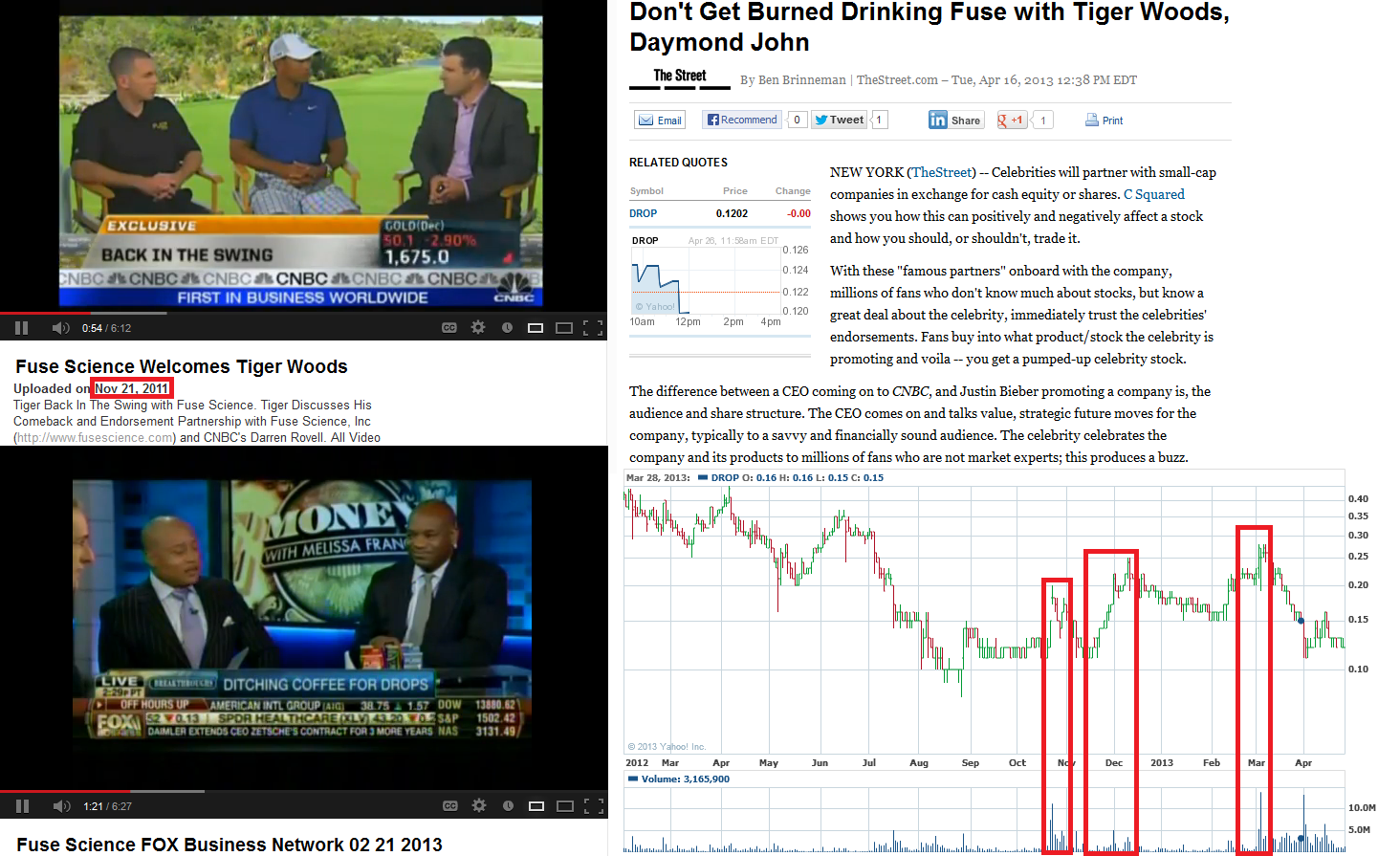1400x856 pixels.
Task: Click Watch Later clock icon on FOX video
Action: click(x=508, y=805)
